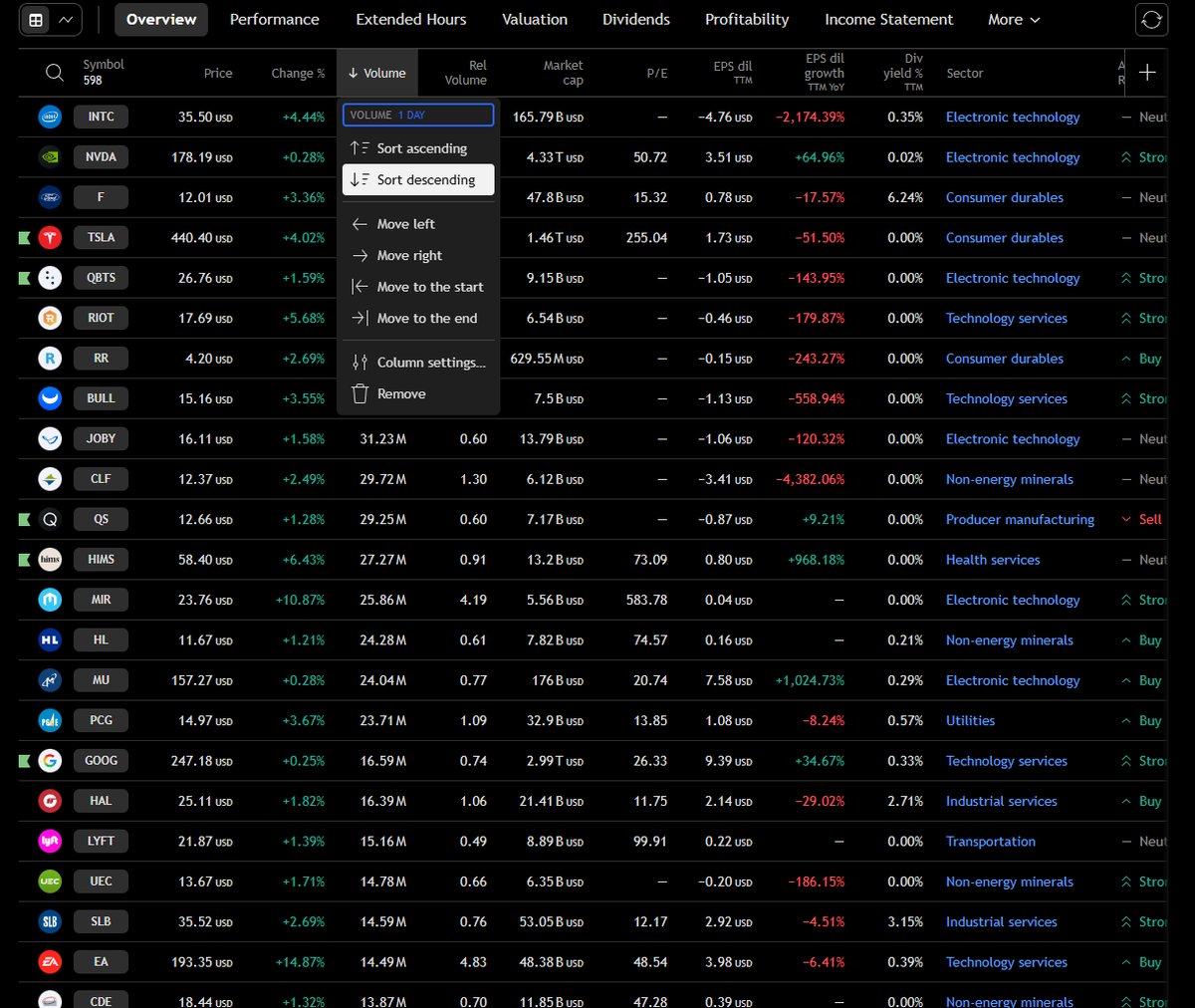Viewport: 1195px width, 1008px height.
Task: Toggle the flag marker on QBTS row
Action: pos(25,278)
